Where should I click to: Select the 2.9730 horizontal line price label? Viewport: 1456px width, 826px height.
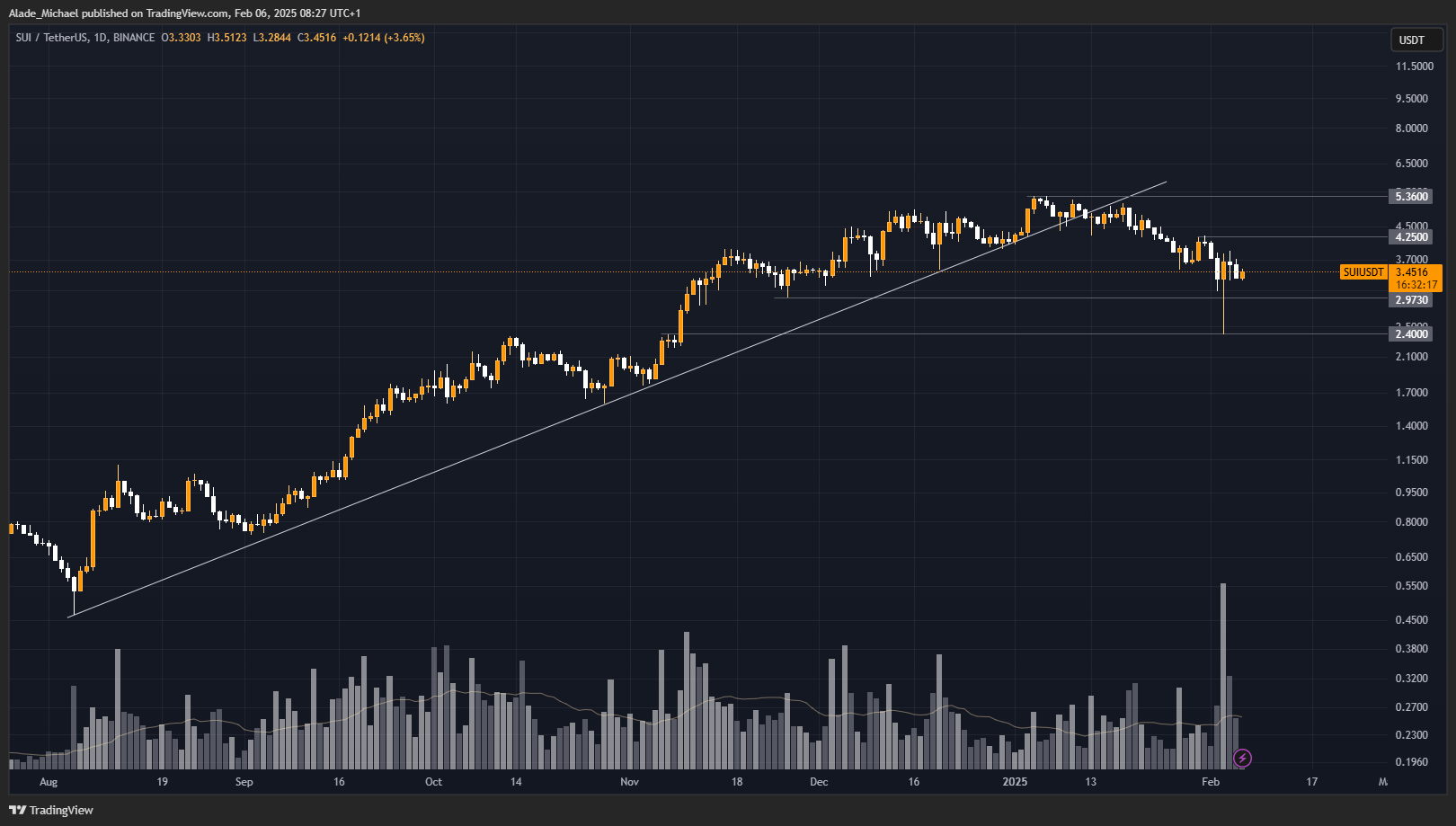(1411, 300)
